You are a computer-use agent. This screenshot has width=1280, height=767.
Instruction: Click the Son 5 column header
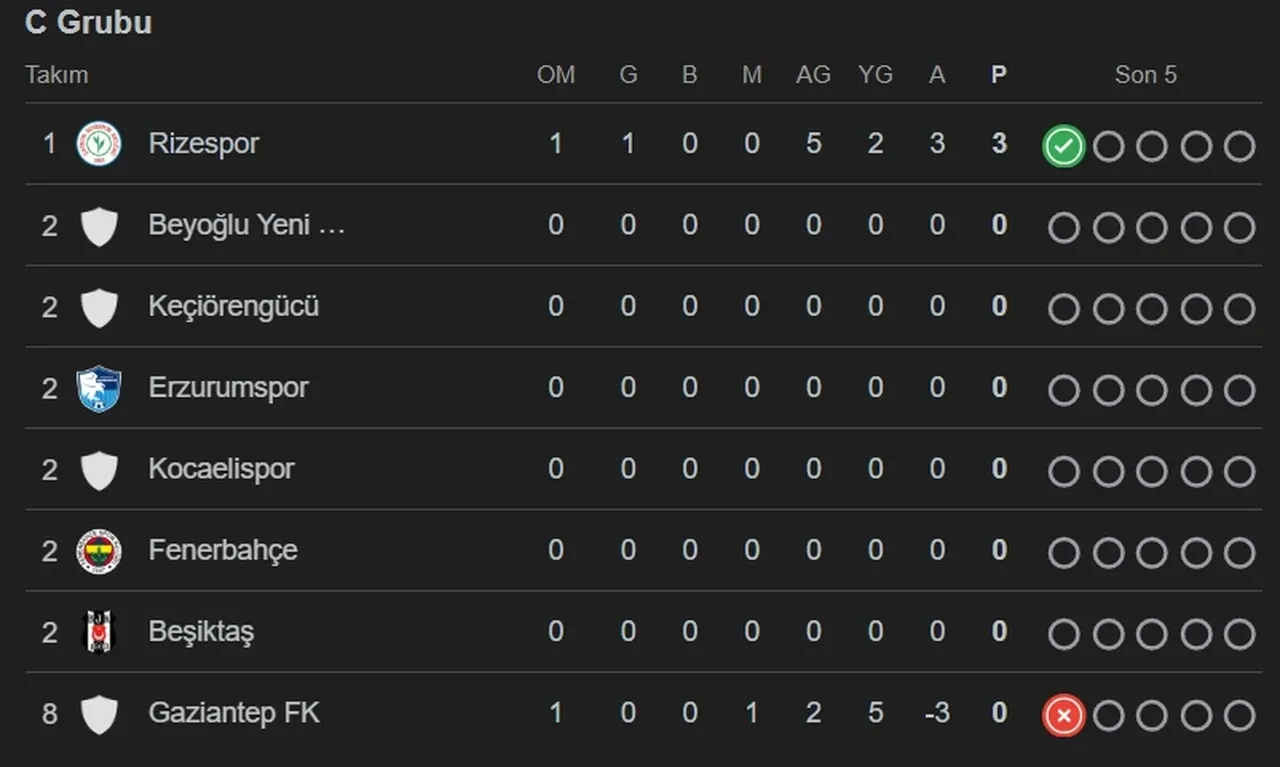coord(1145,75)
